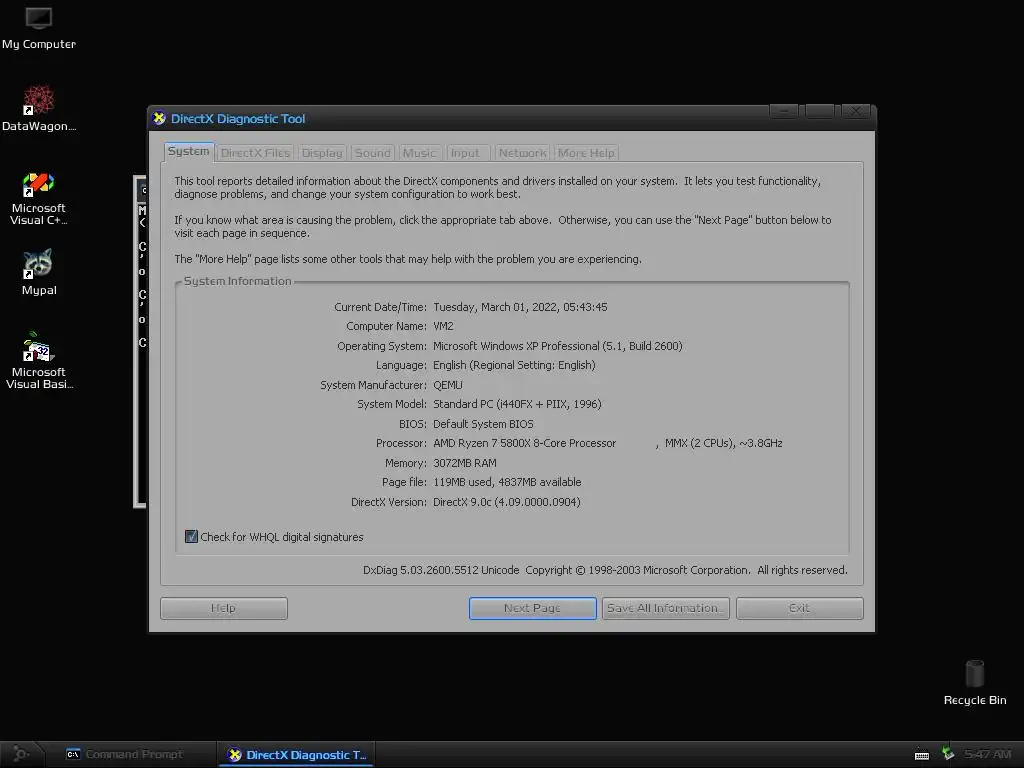Close the DirectX Diagnostic Tool window
Image resolution: width=1024 pixels, height=768 pixels.
click(x=856, y=111)
